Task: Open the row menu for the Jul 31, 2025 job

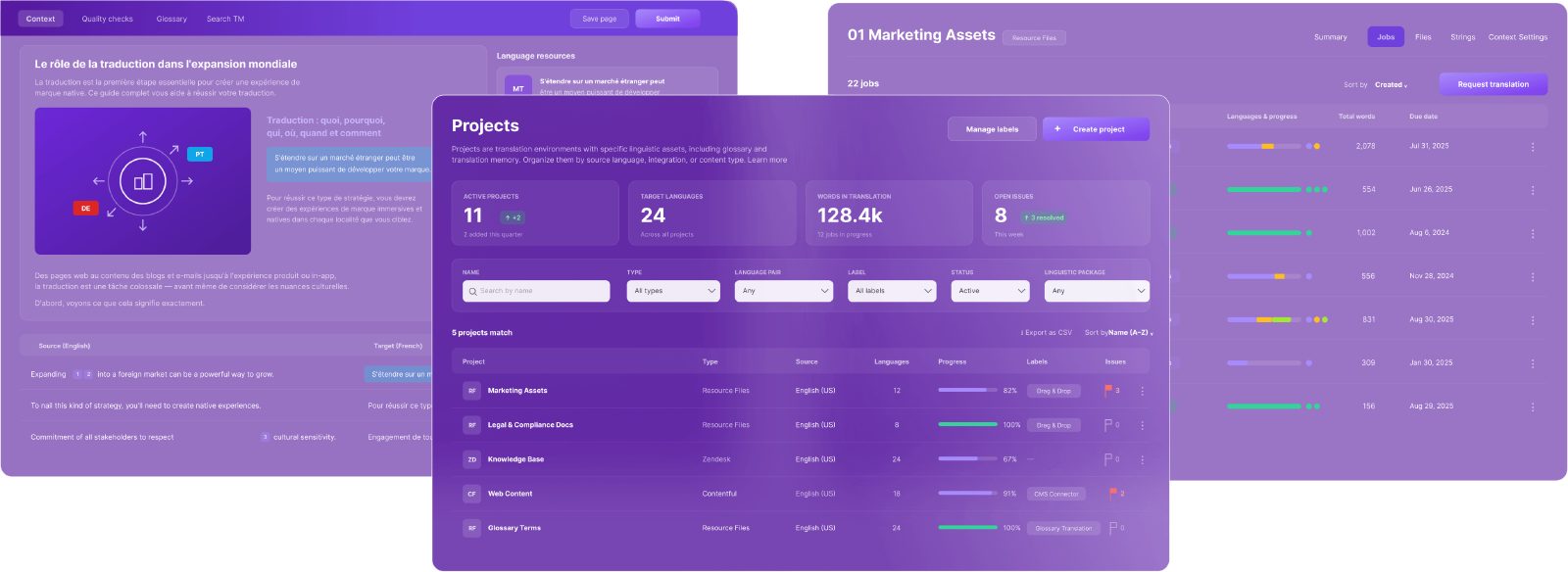Action: [x=1533, y=147]
